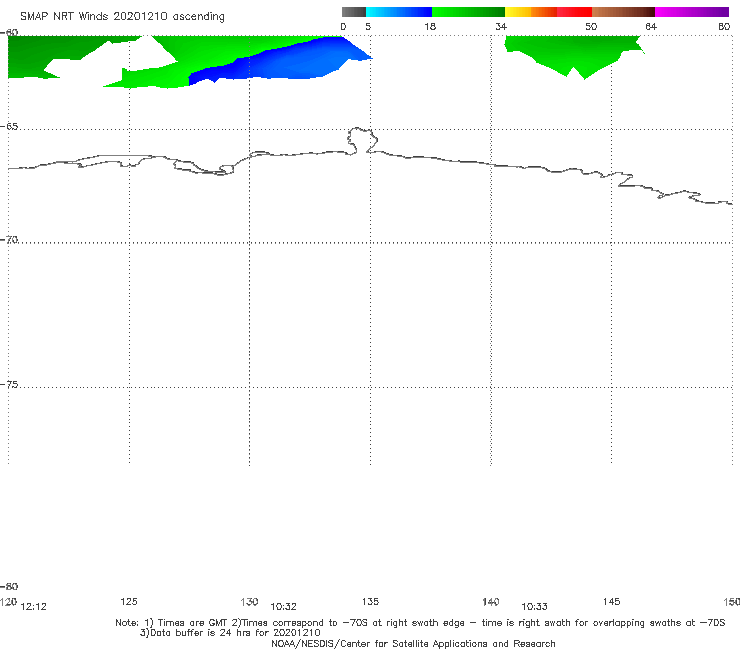The height and width of the screenshot is (650, 740).
Task: Click the colorbar label 34
Action: coord(501,26)
